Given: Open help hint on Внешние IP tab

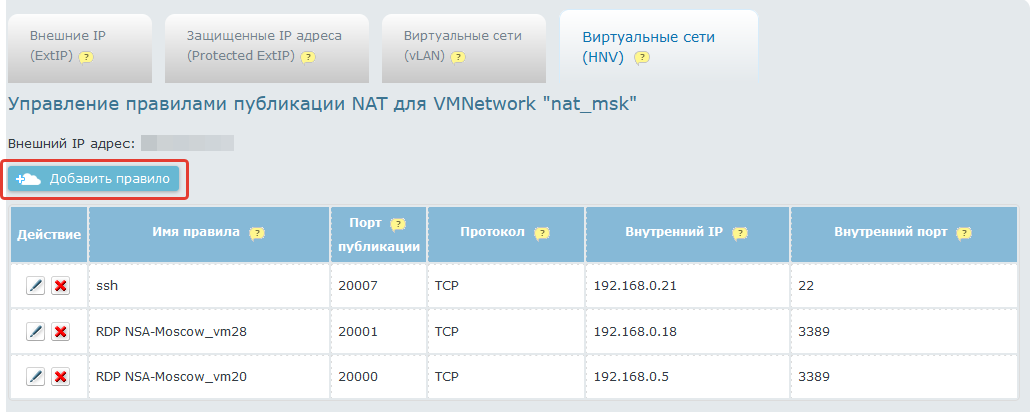Looking at the screenshot, I should (86, 57).
